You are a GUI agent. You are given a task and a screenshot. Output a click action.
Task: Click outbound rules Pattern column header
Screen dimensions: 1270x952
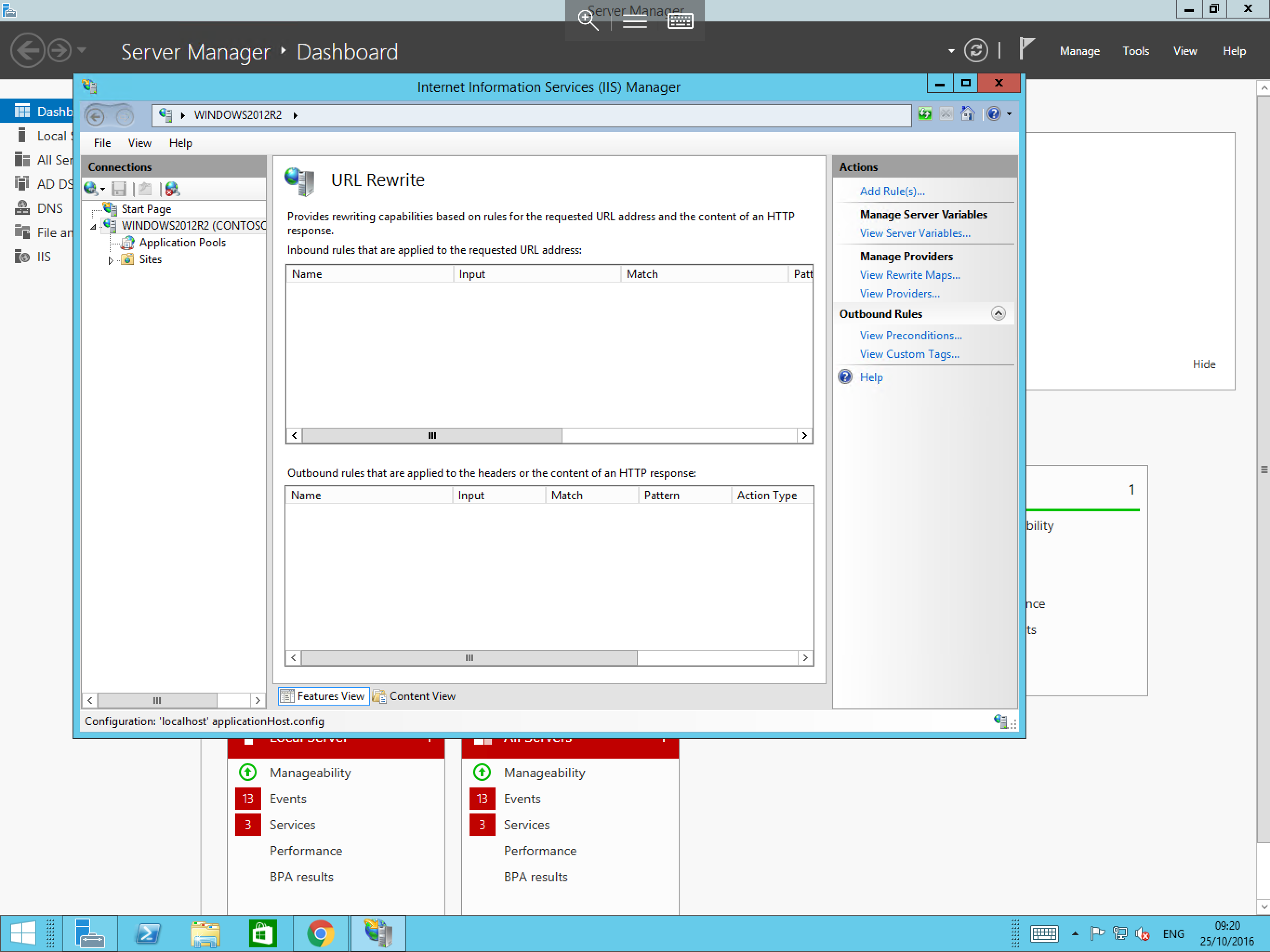tap(684, 495)
